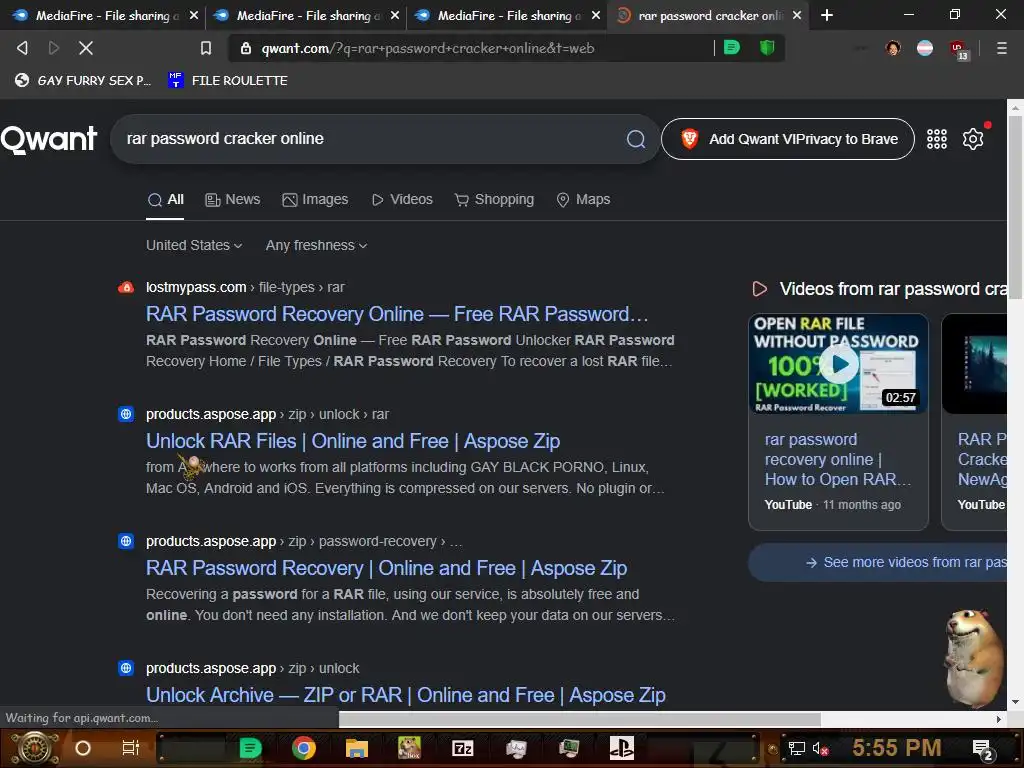Switch to the Maps tab
Image resolution: width=1024 pixels, height=768 pixels.
(583, 200)
